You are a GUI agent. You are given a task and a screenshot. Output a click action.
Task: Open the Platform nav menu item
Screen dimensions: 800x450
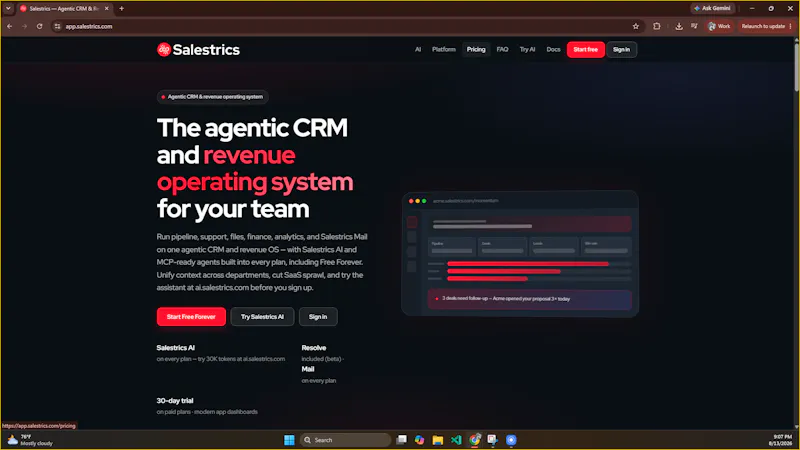[444, 49]
